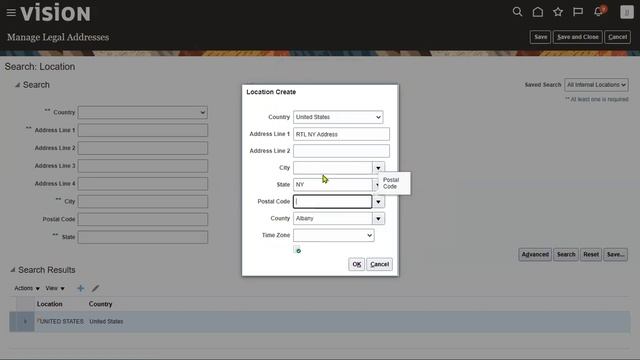Open the City dropdown arrow in dialog
640x360 pixels.
coord(378,168)
